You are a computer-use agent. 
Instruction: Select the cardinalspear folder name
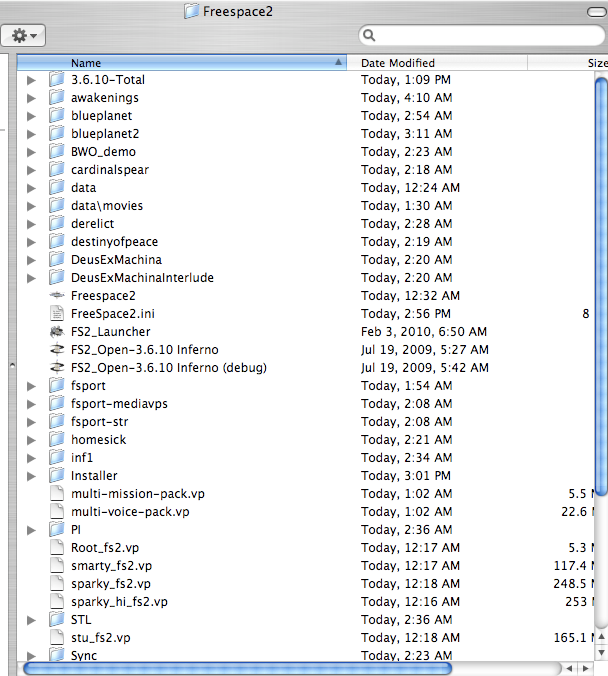110,170
